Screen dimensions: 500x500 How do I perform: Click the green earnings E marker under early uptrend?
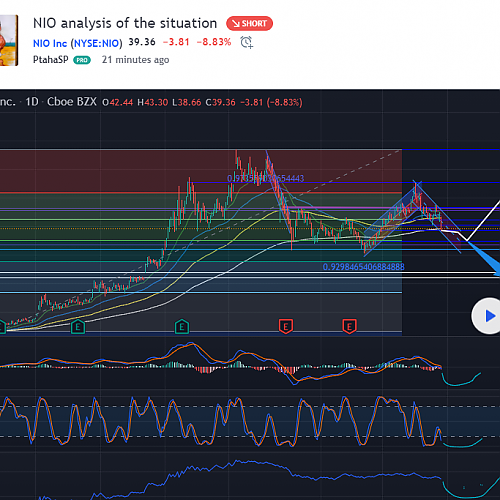coord(78,327)
